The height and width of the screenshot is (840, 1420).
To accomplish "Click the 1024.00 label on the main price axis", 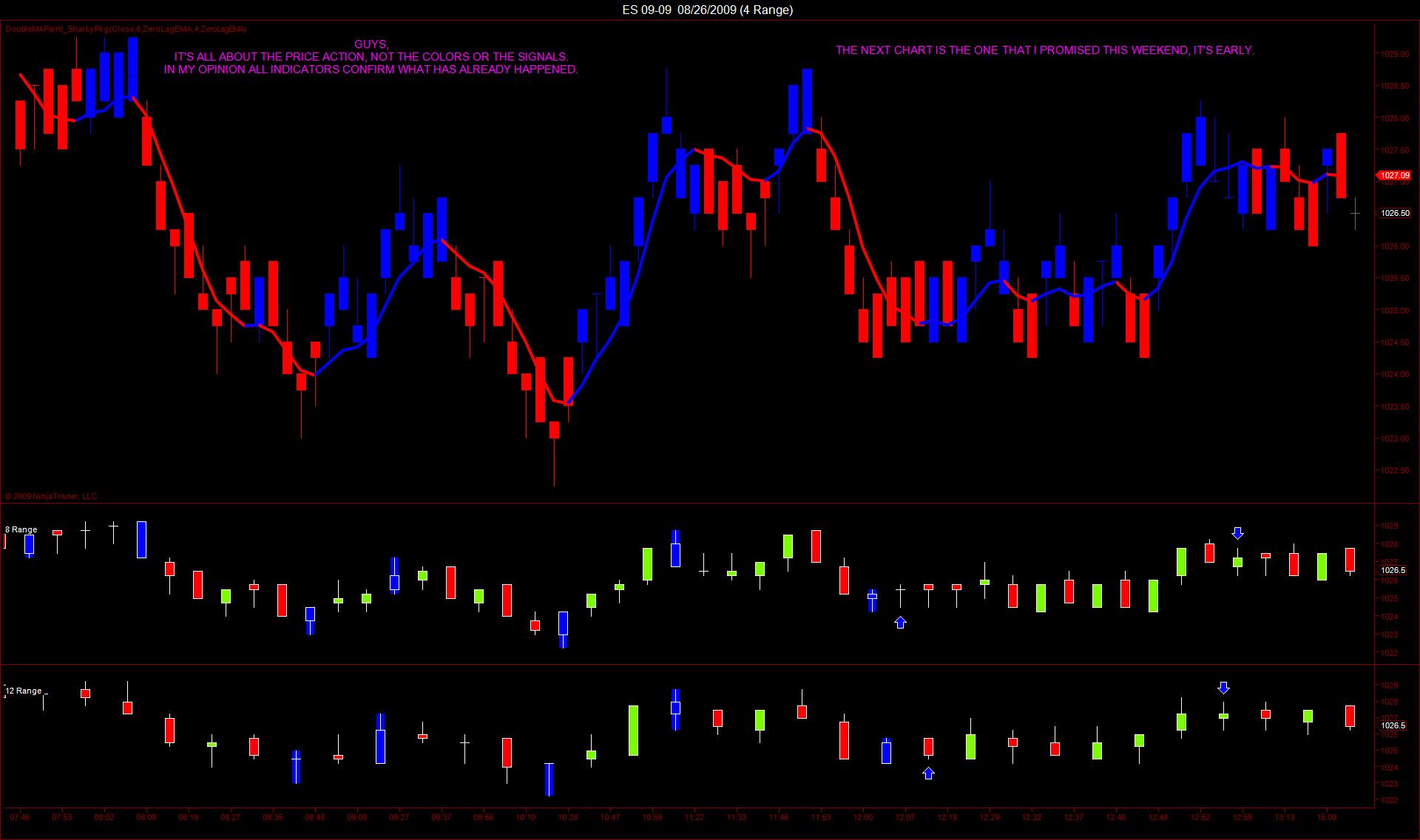I will coord(1394,374).
